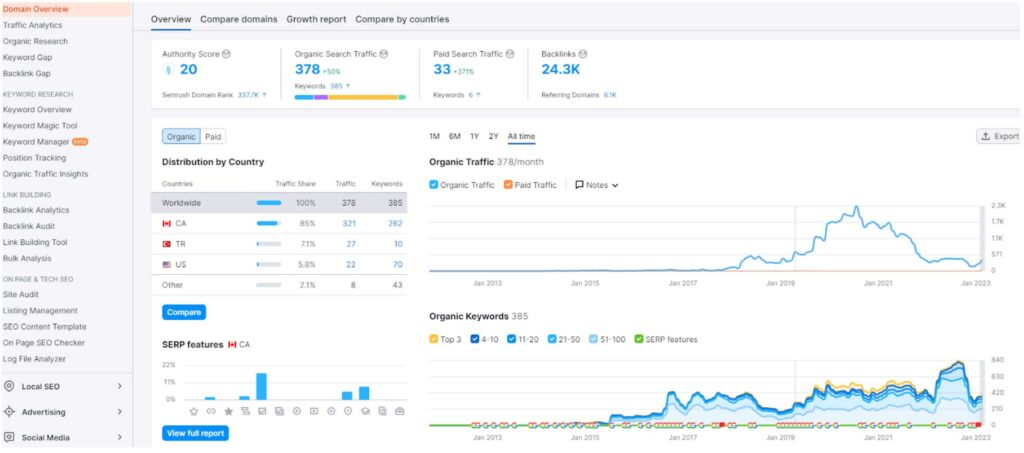Select the 1M time range

(434, 136)
